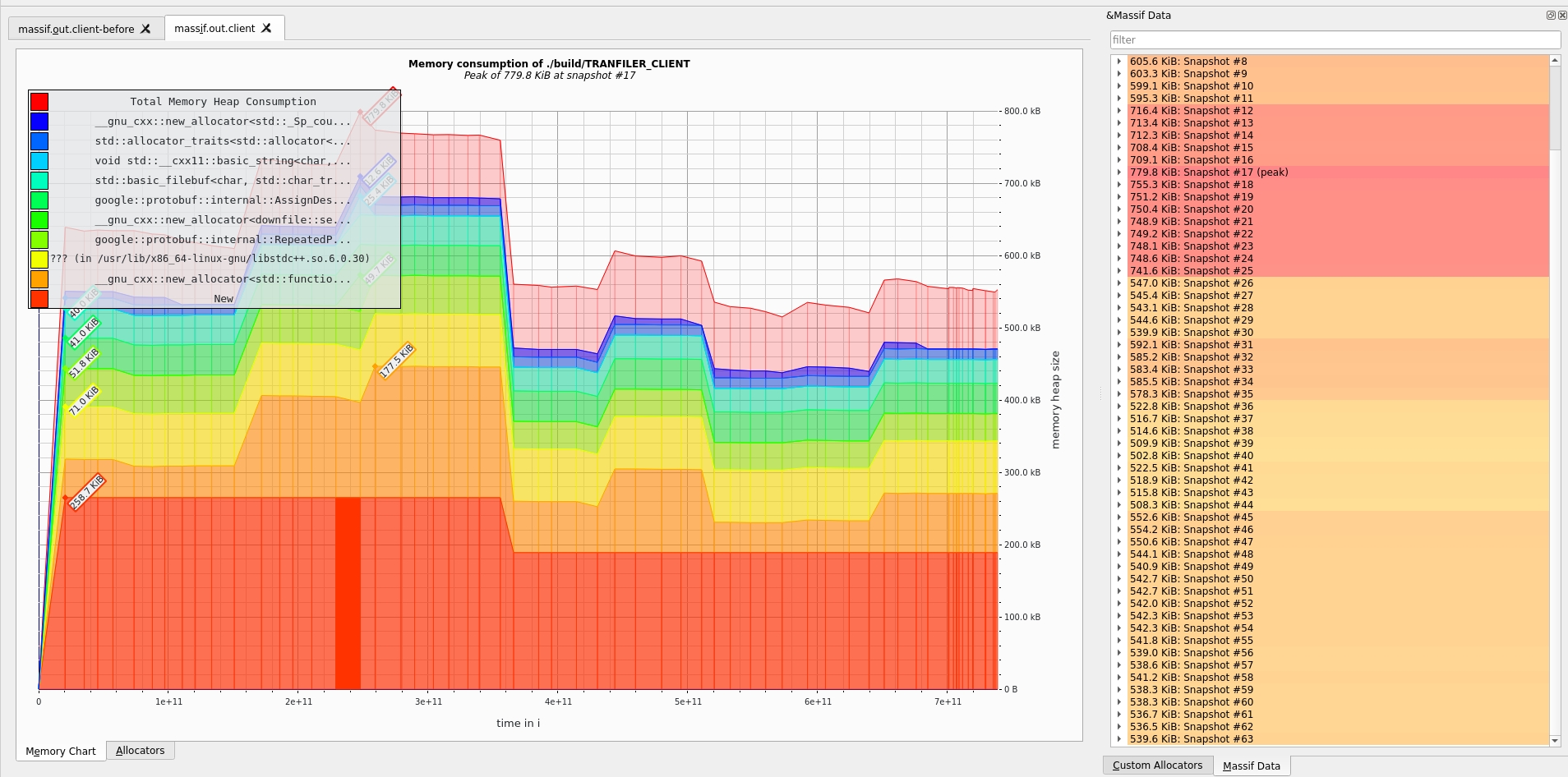Close the massif.out.client-before tab
The height and width of the screenshot is (777, 1568).
[145, 29]
